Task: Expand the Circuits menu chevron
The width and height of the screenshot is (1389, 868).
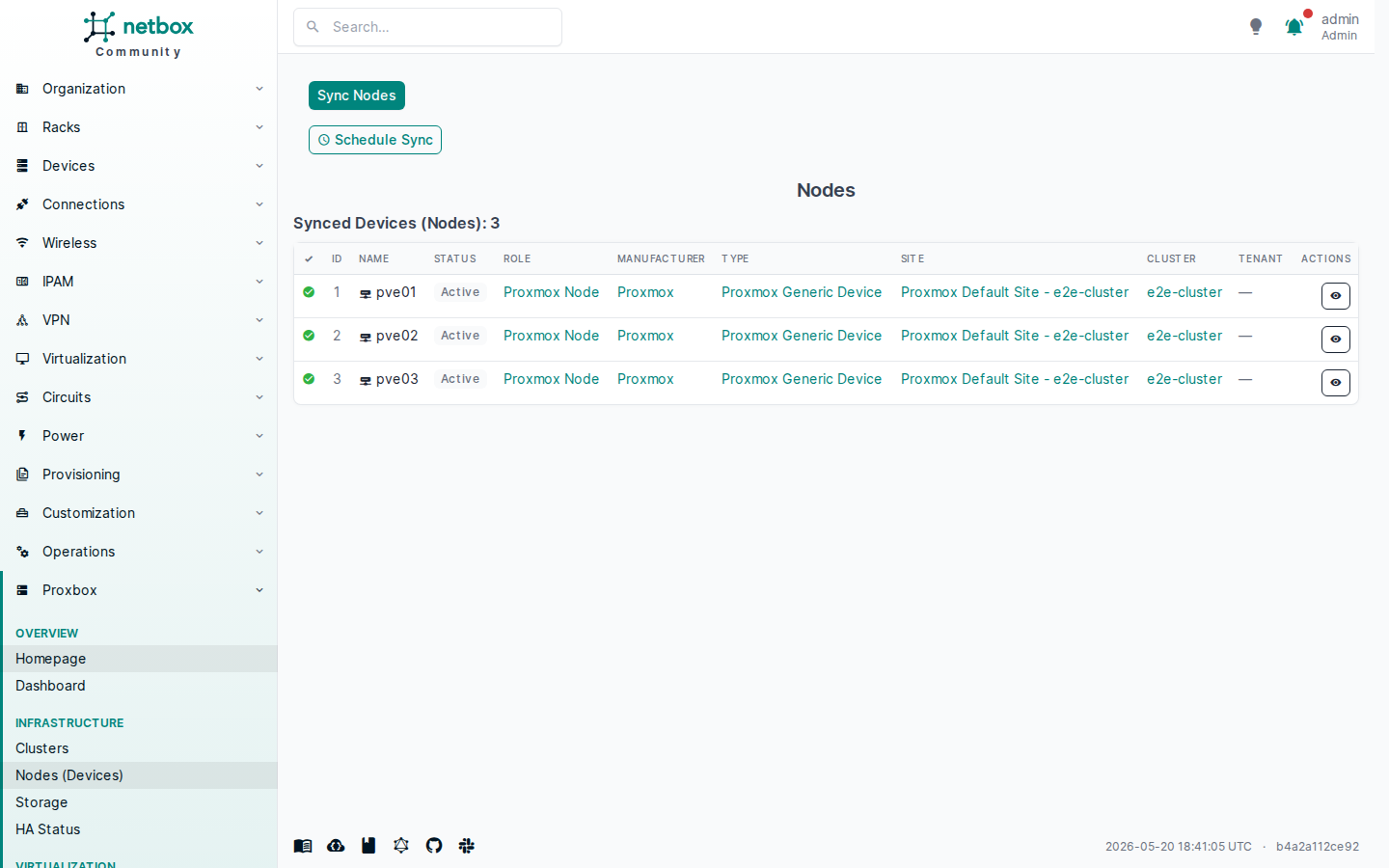Action: 259,397
